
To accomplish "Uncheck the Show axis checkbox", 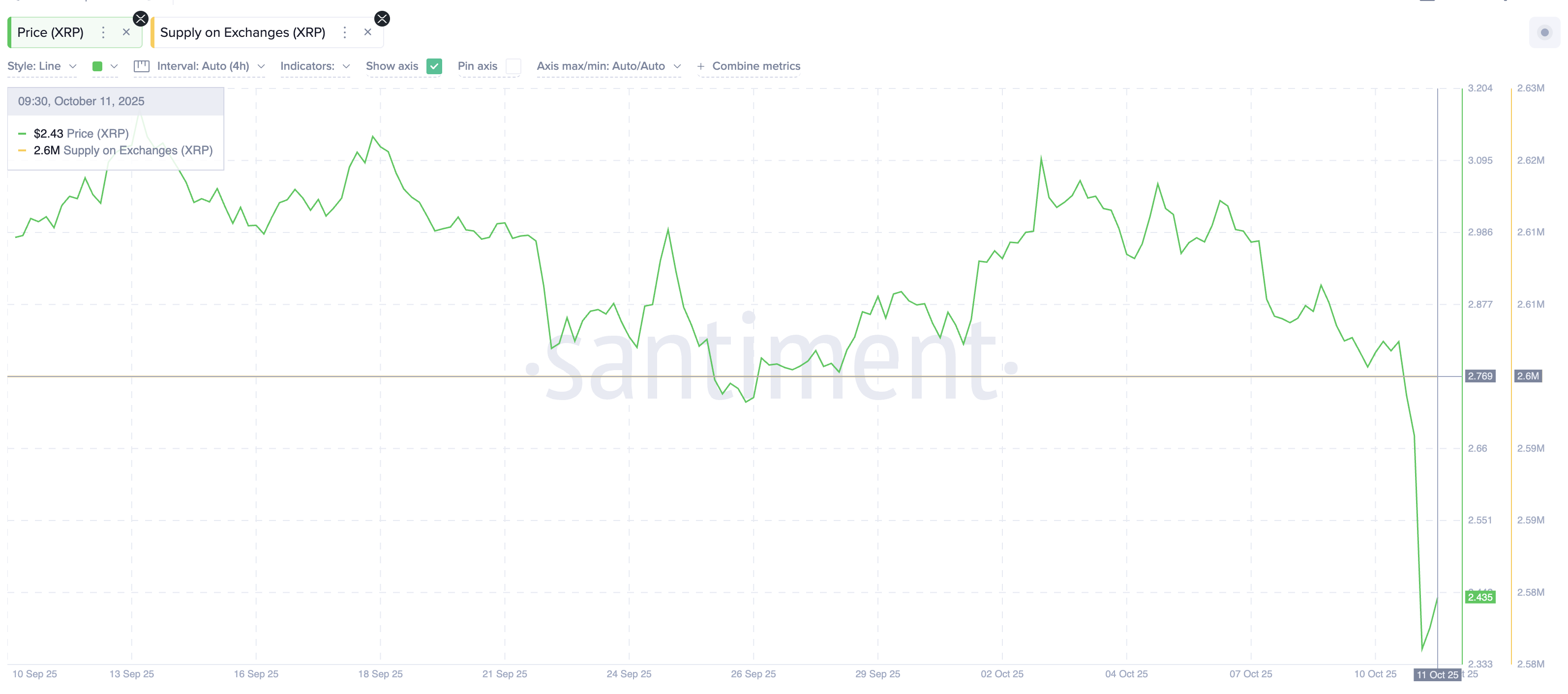I will coord(434,66).
